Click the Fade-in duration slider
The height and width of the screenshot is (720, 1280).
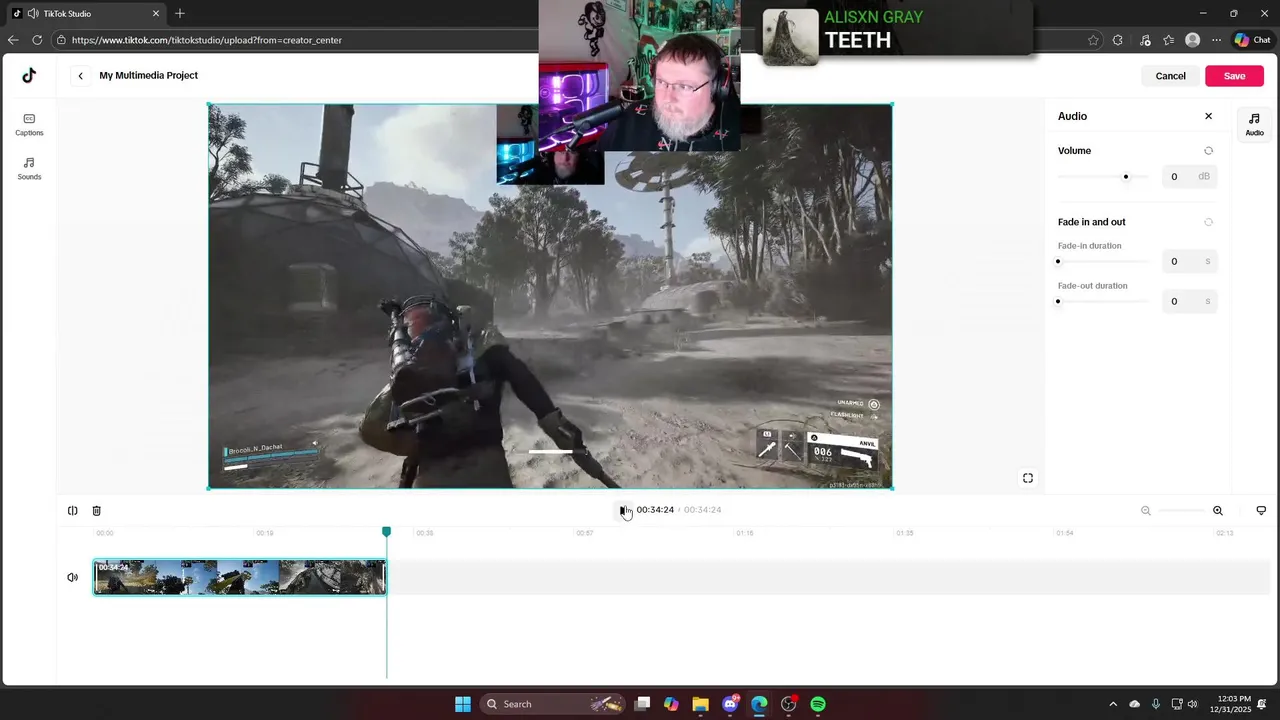tap(1103, 262)
